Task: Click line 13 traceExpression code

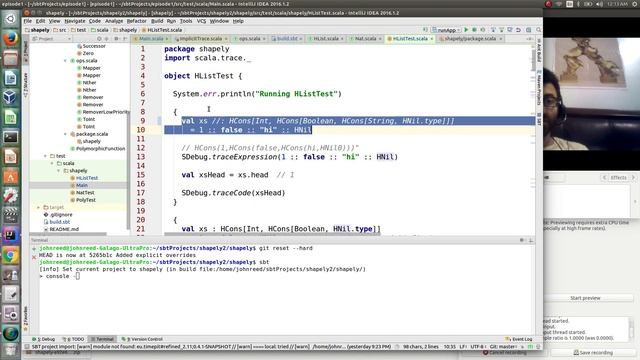Action: [x=289, y=157]
